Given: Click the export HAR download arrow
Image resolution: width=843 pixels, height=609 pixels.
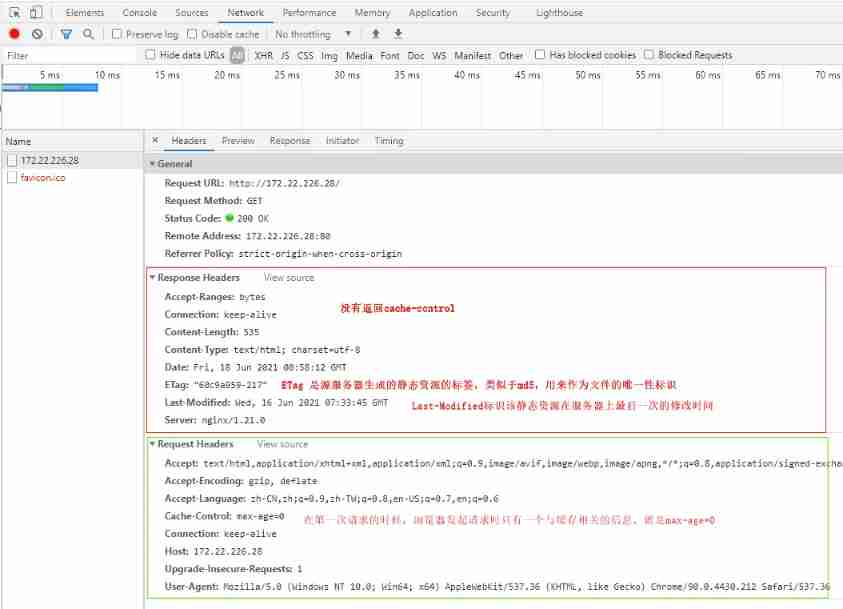Looking at the screenshot, I should [x=398, y=34].
